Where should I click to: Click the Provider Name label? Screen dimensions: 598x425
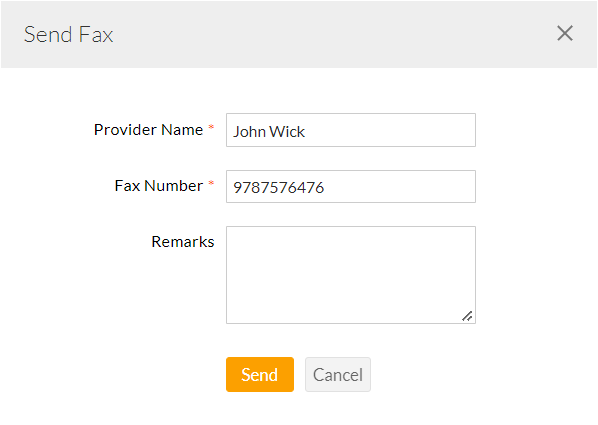(x=148, y=130)
